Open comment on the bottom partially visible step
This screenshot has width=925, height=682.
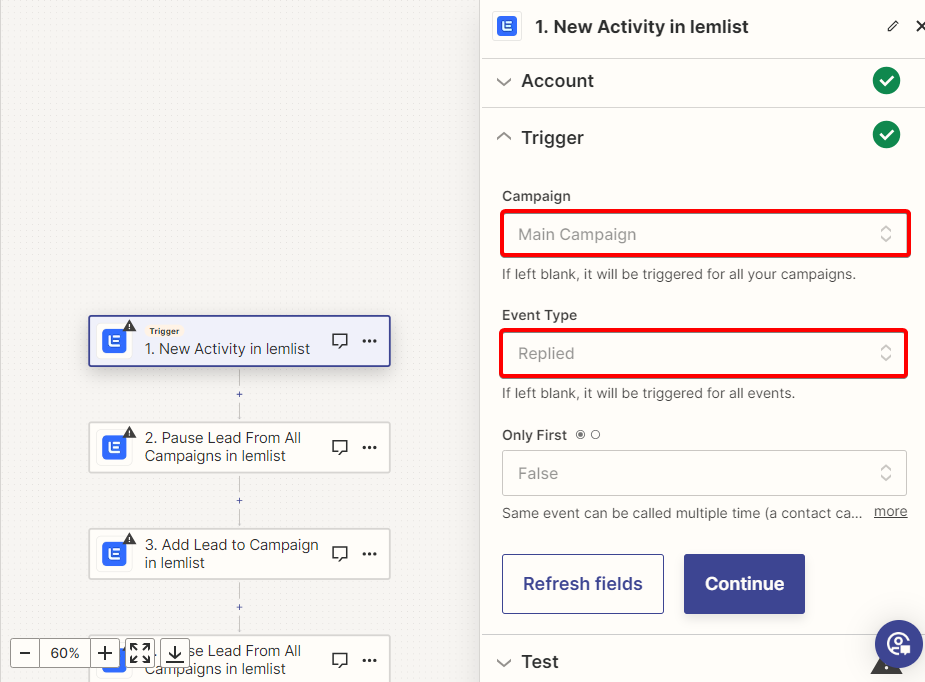[340, 660]
